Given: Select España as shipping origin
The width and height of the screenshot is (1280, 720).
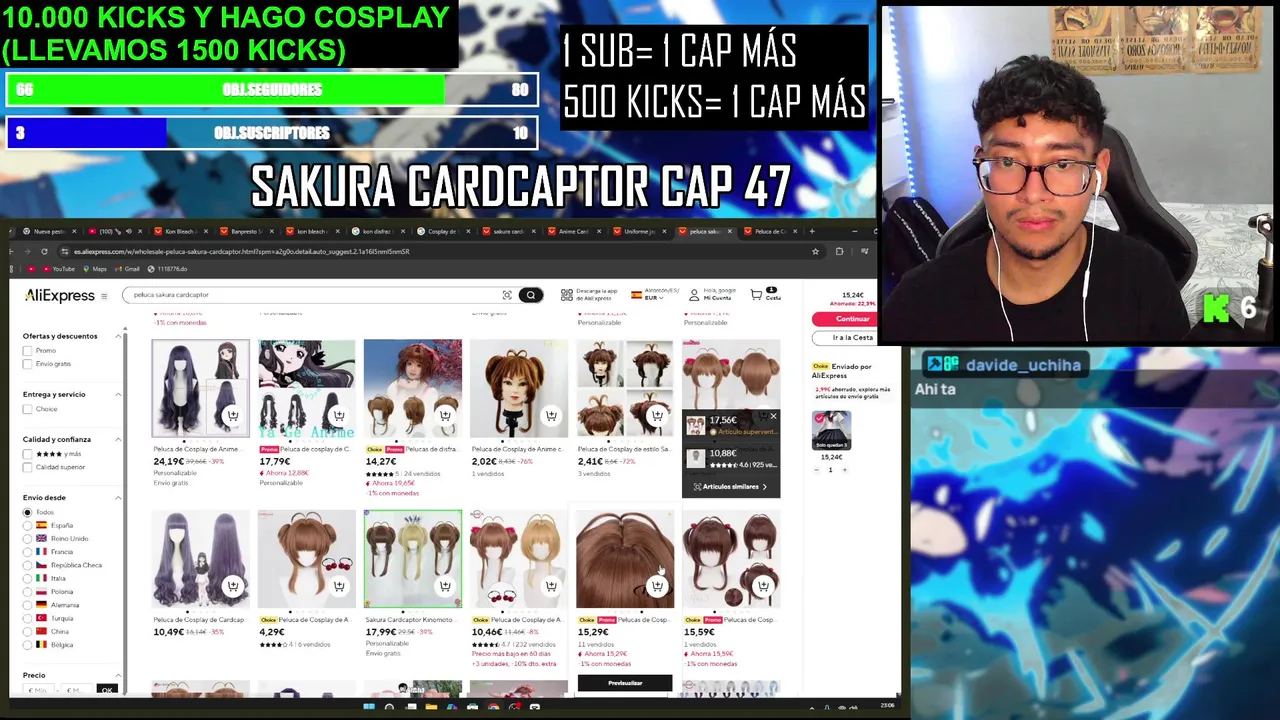Looking at the screenshot, I should (x=28, y=525).
